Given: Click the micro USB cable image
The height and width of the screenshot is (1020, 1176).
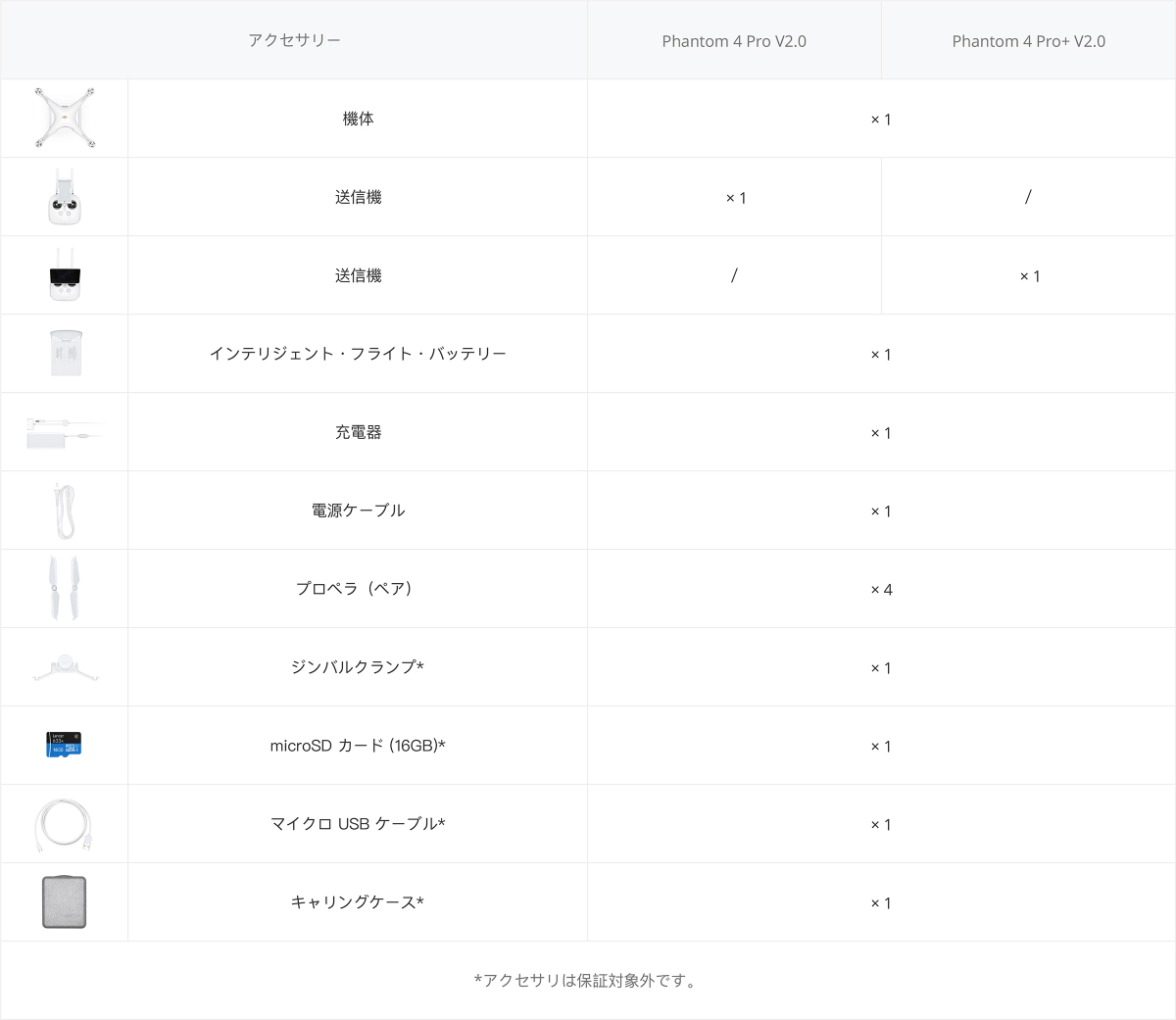Looking at the screenshot, I should tap(65, 824).
